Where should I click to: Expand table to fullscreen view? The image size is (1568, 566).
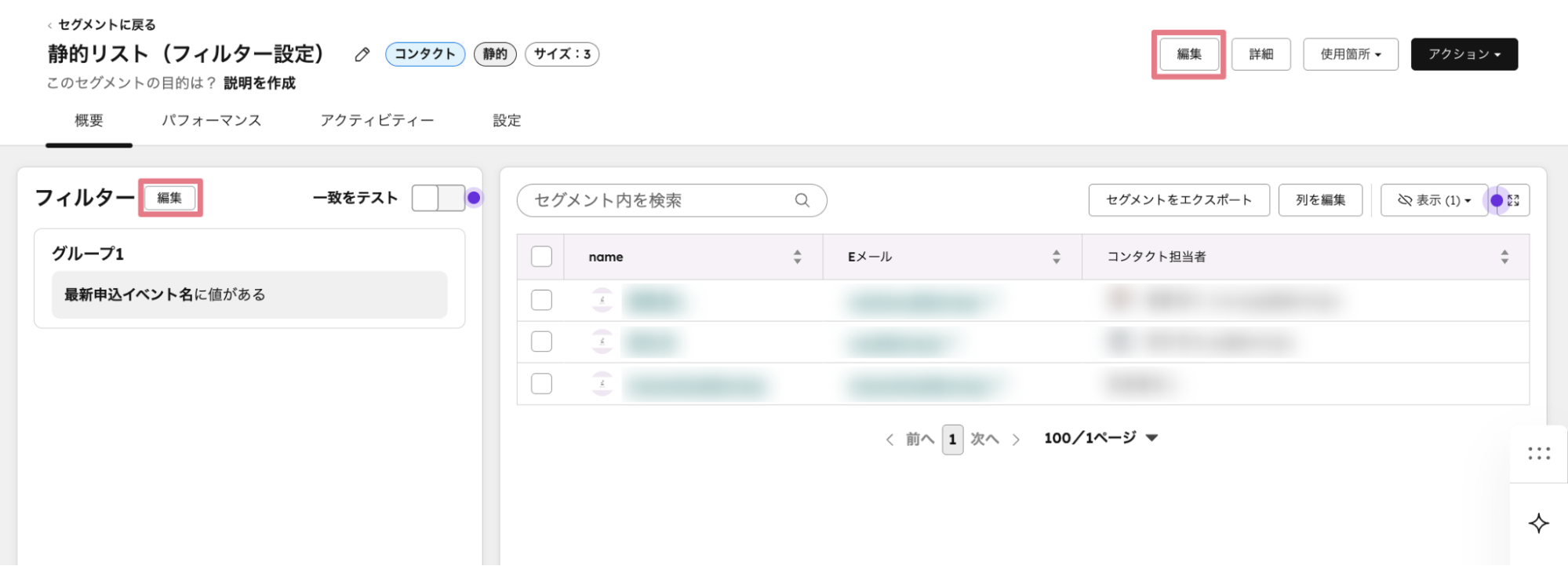pyautogui.click(x=1514, y=200)
